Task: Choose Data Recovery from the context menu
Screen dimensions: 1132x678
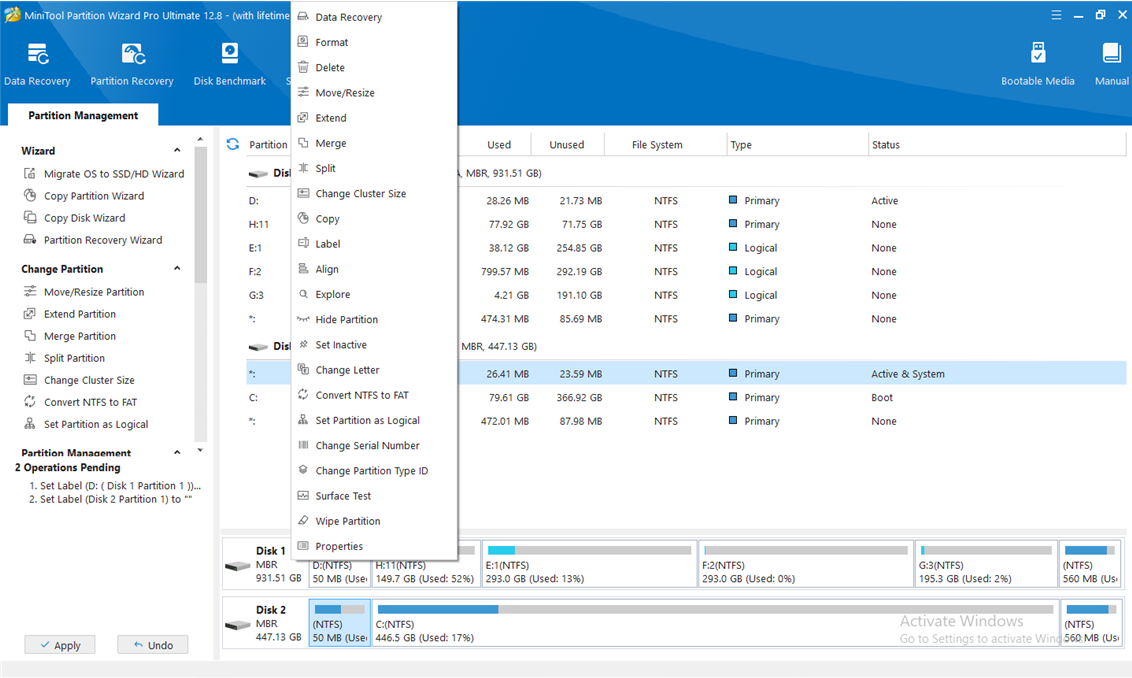Action: coord(374,17)
